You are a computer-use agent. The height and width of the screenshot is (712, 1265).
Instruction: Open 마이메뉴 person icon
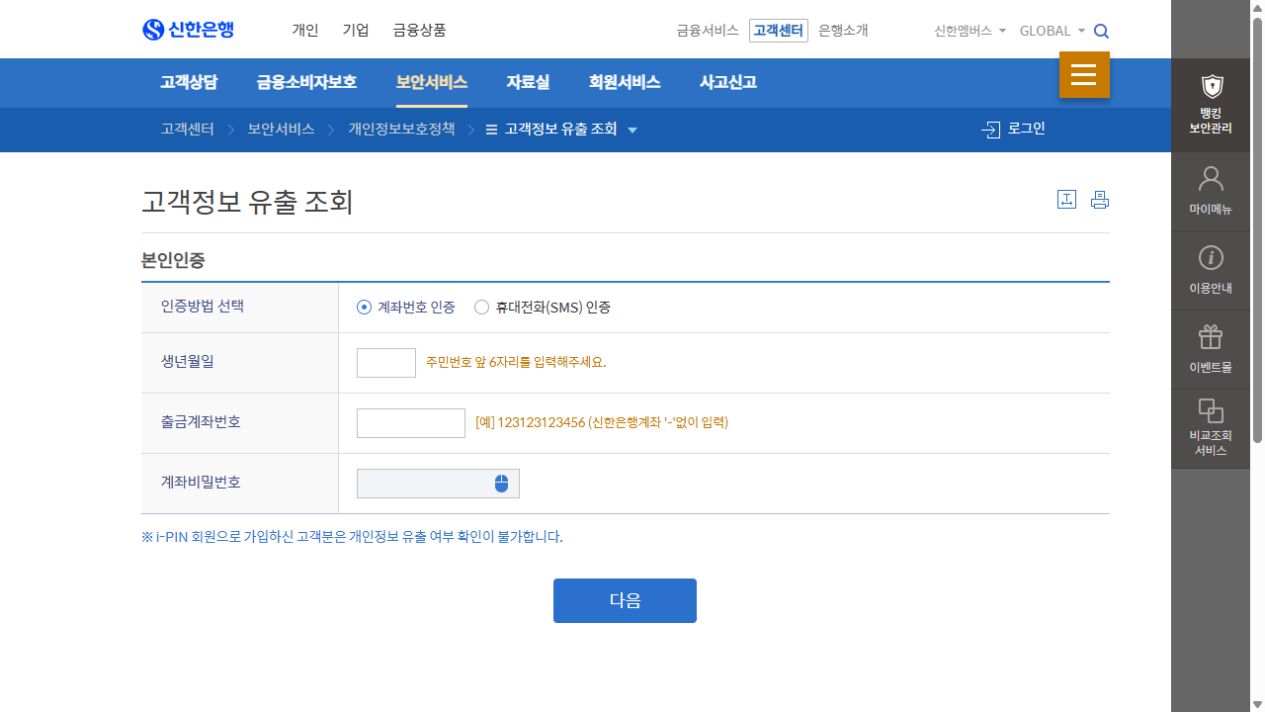tap(1210, 192)
